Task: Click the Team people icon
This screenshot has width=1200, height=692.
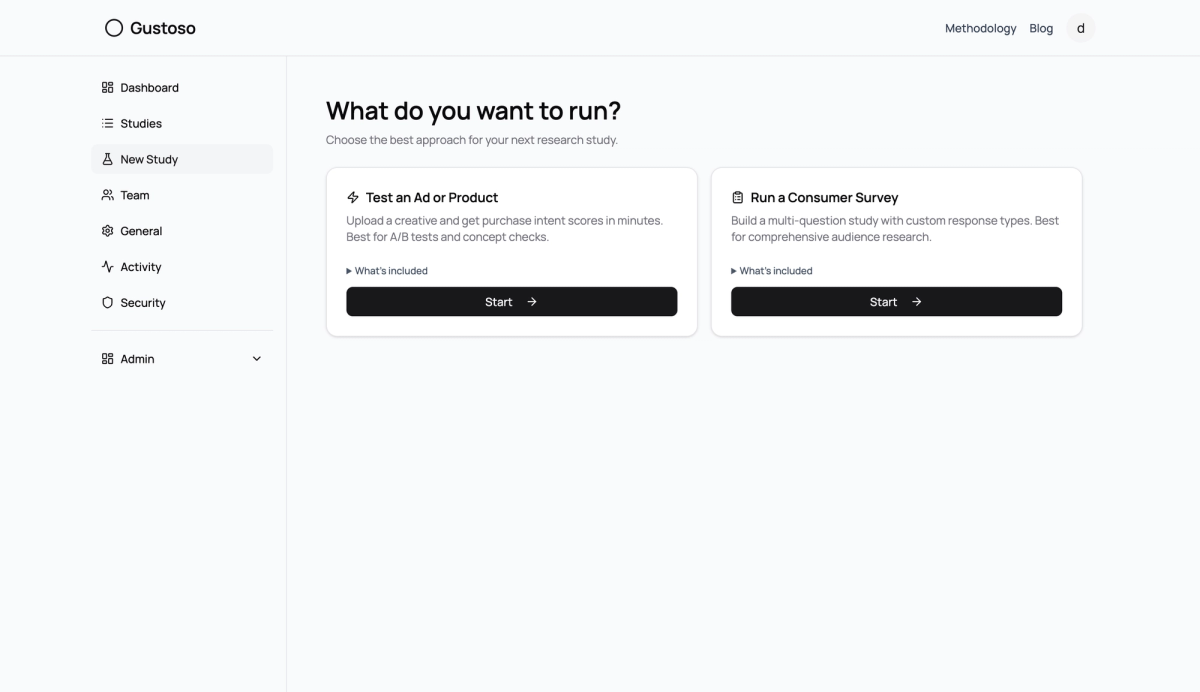Action: click(x=108, y=196)
